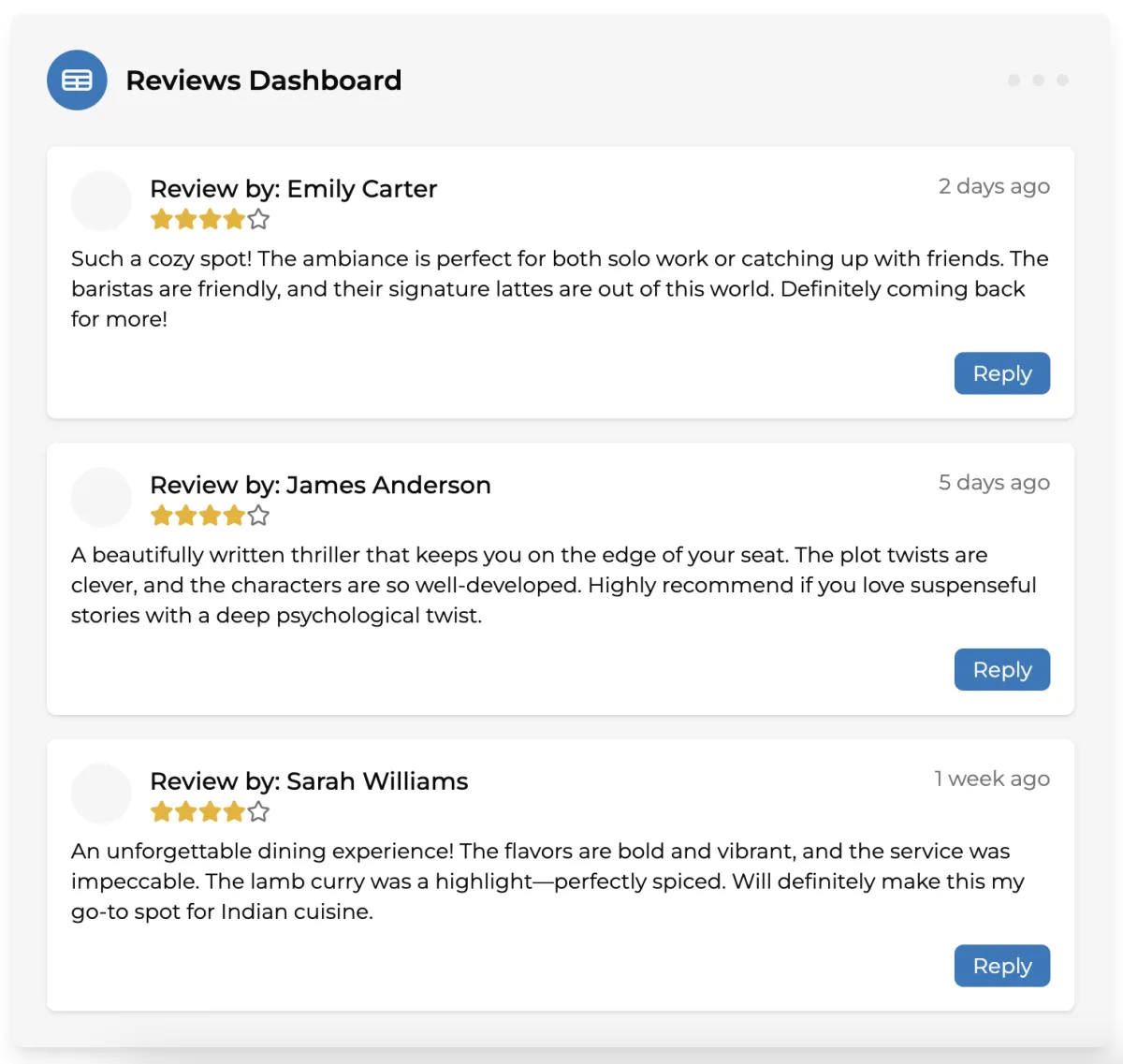Click the 'Review by: Emily Carter' heading
1123x1064 pixels.
click(x=293, y=189)
